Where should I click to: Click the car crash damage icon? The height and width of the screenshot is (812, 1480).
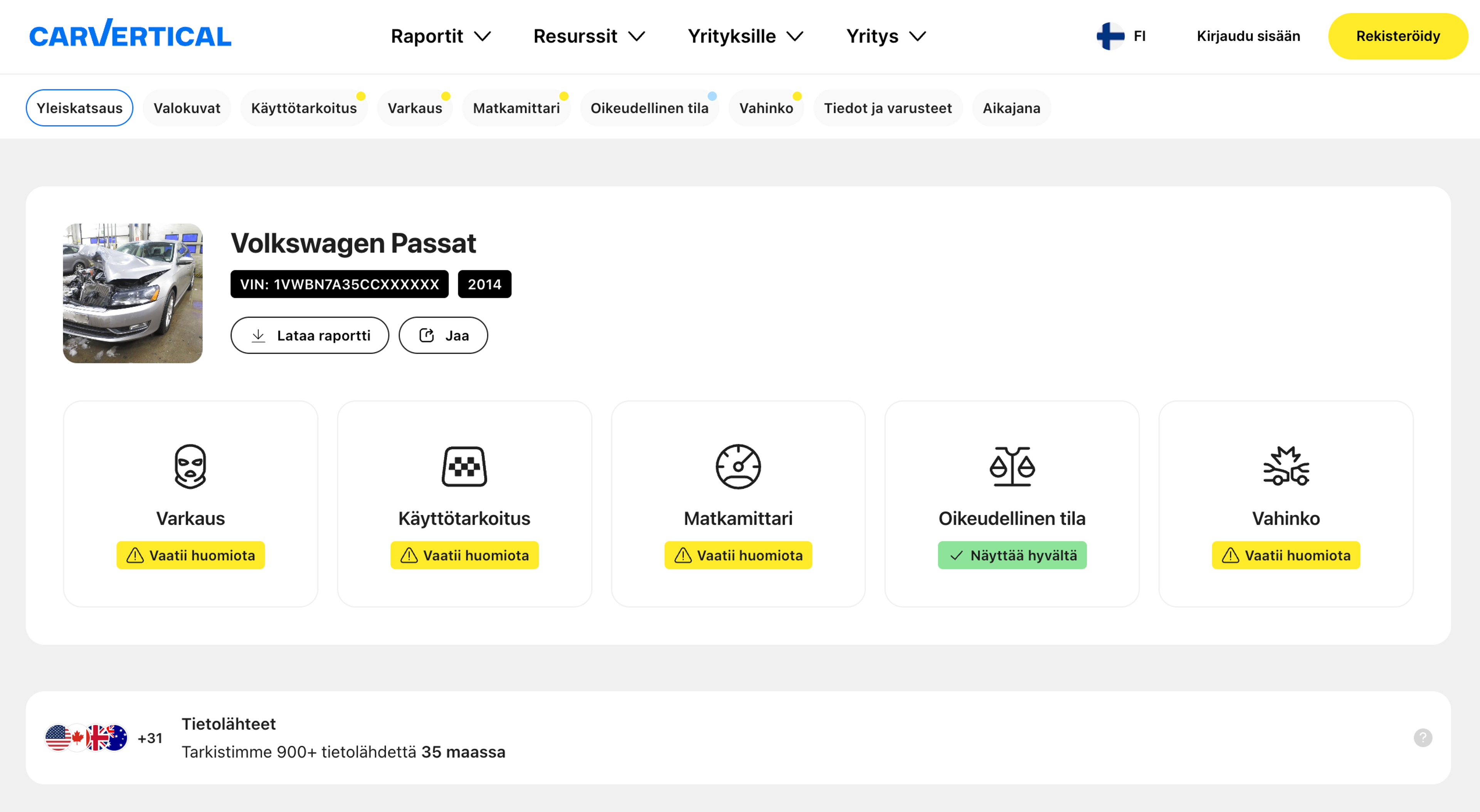pos(1286,466)
